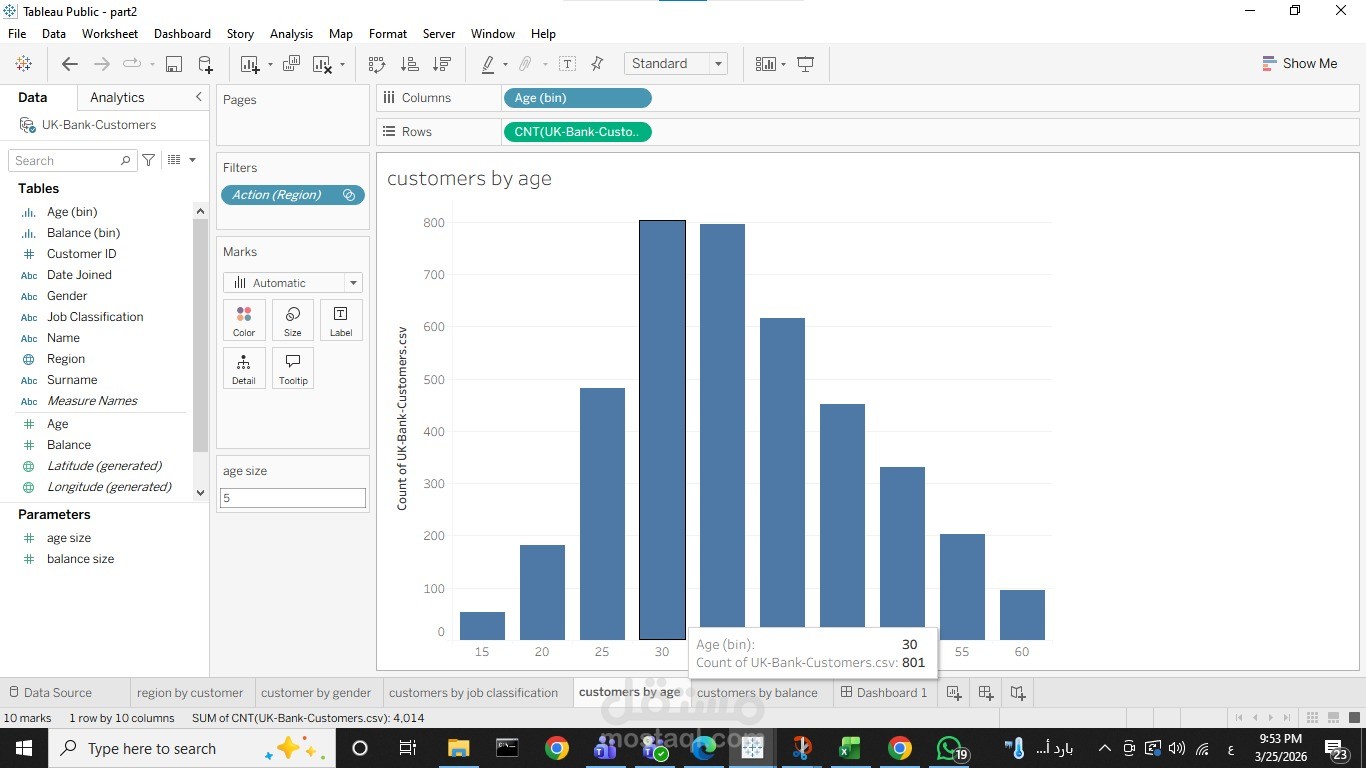Click the Sort Descending icon
Viewport: 1366px width, 768px height.
(441, 64)
